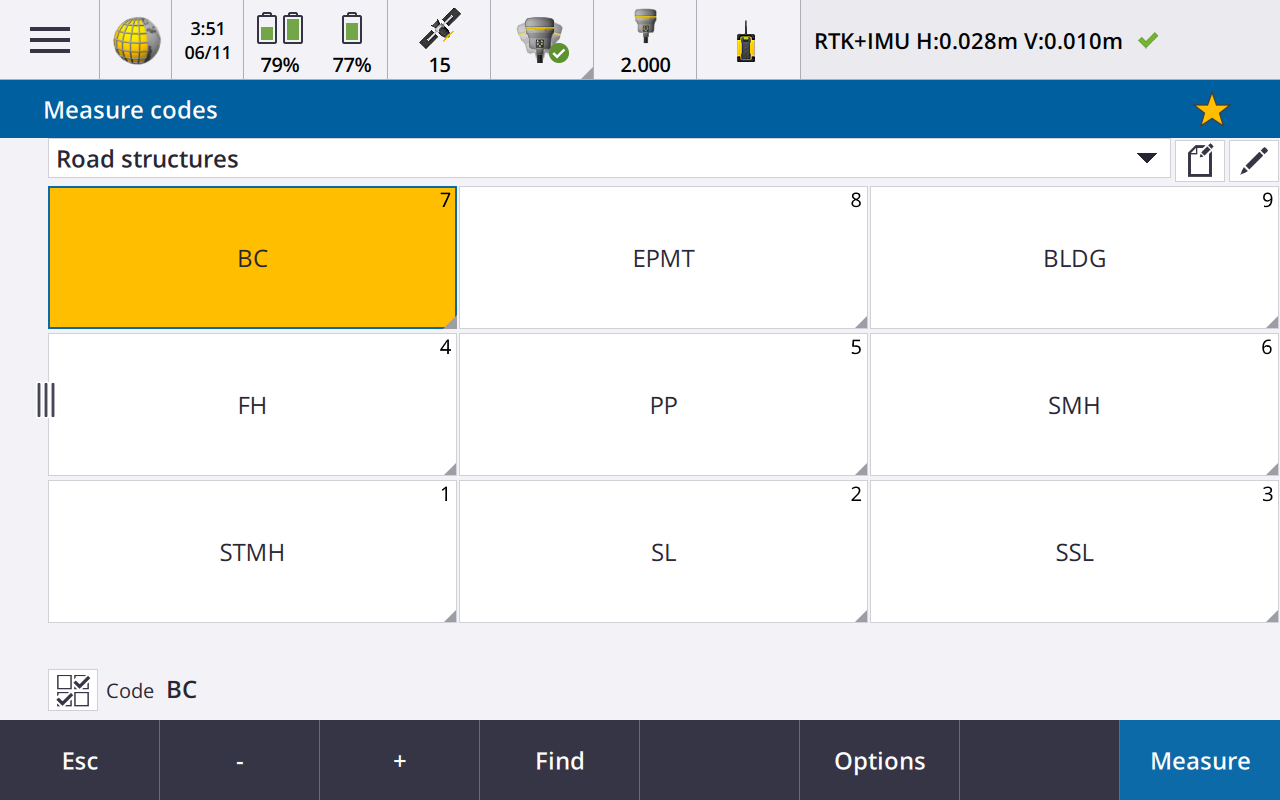Click the panel resize drag handle

pos(45,400)
